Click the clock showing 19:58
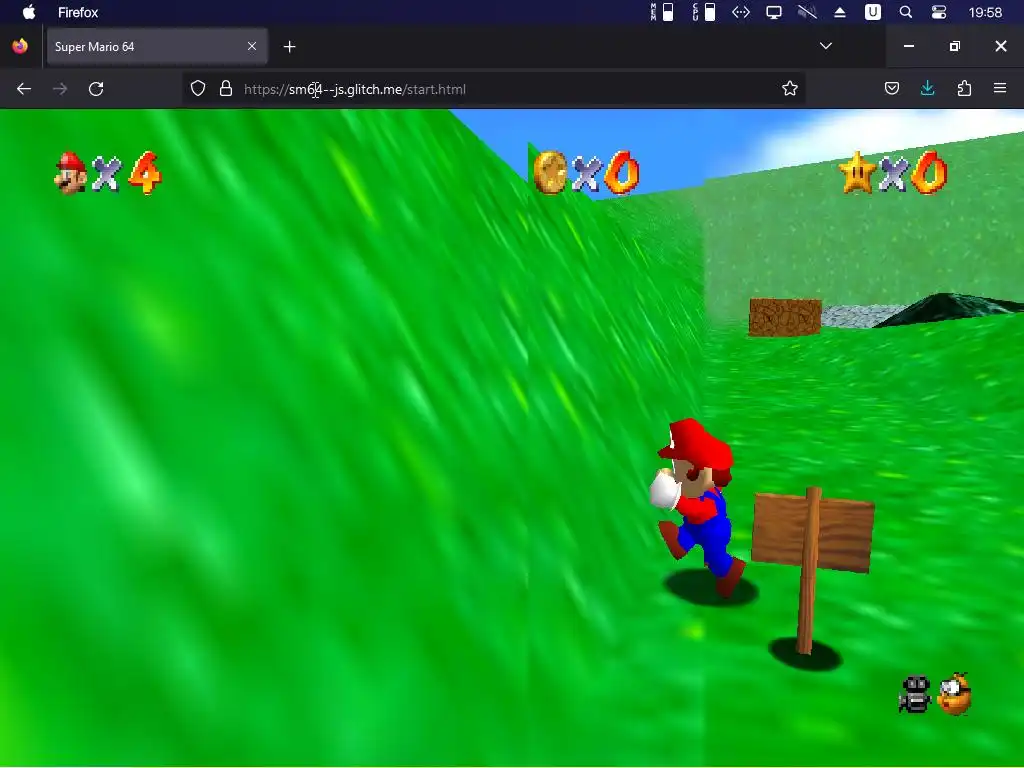The height and width of the screenshot is (768, 1024). (985, 12)
